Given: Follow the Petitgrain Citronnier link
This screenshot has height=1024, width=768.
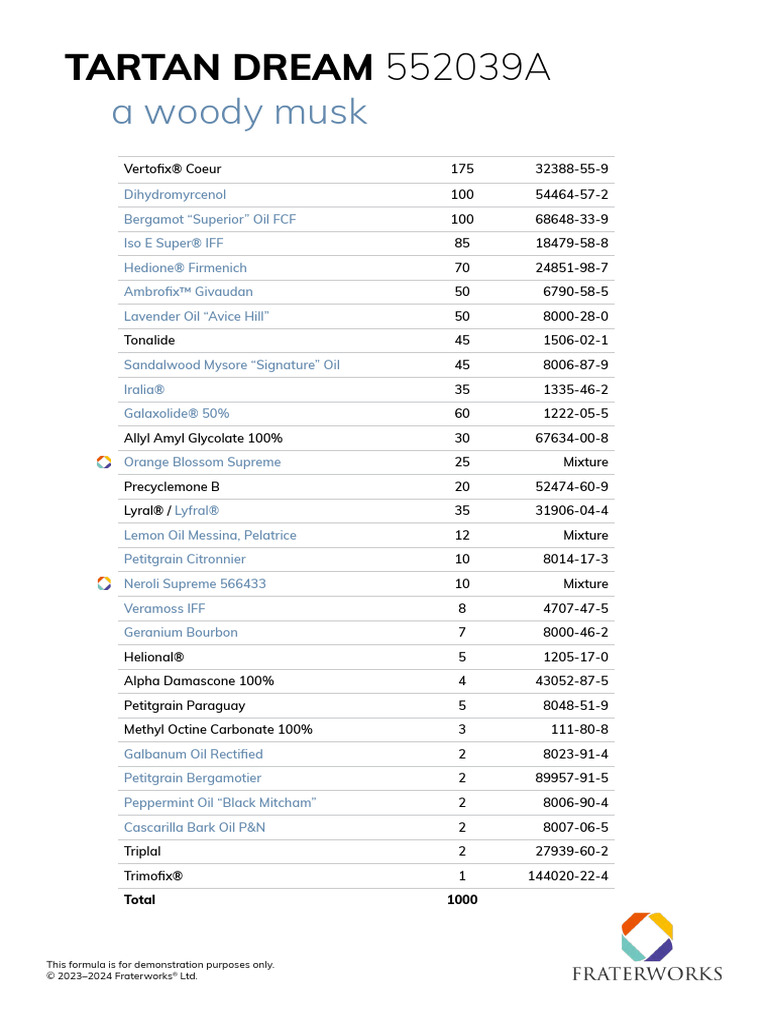Looking at the screenshot, I should click(184, 559).
